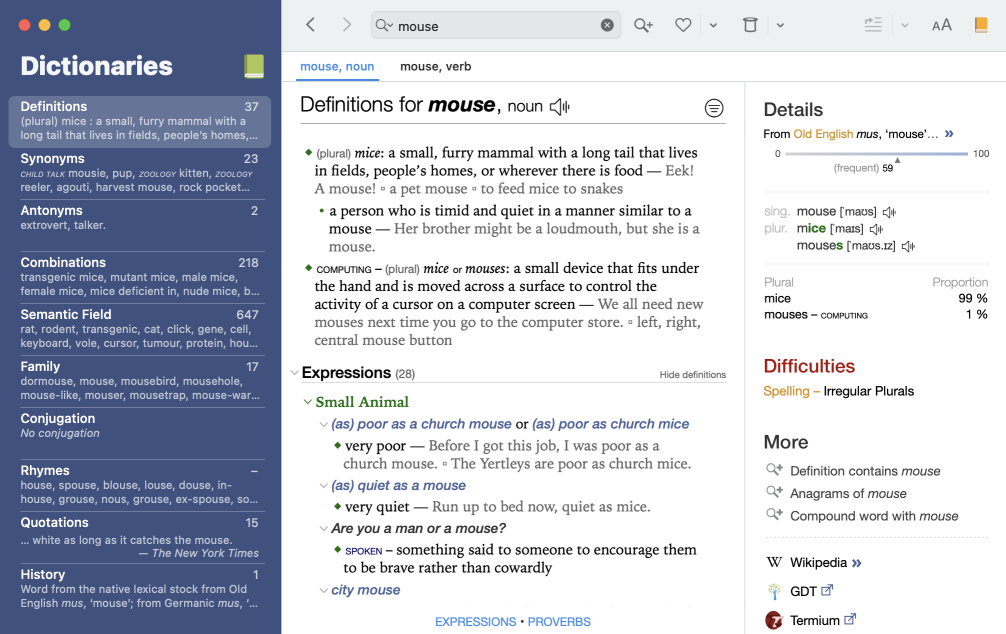Switch to the mouse, verb tab
Screen dimensions: 1006x634
point(435,67)
